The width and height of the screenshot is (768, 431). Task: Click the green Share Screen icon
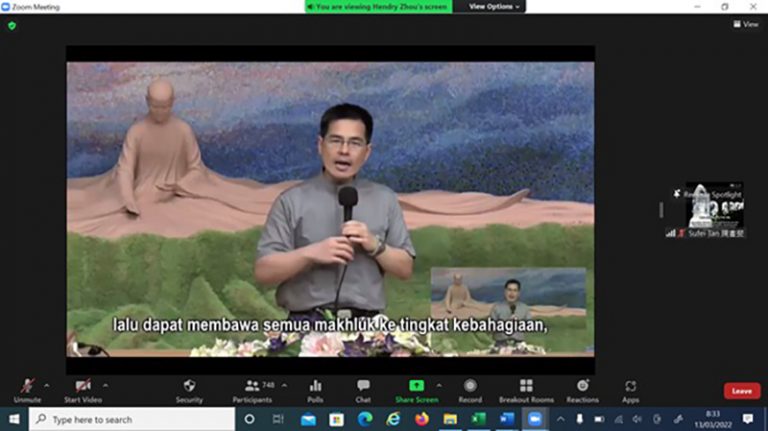[x=416, y=386]
